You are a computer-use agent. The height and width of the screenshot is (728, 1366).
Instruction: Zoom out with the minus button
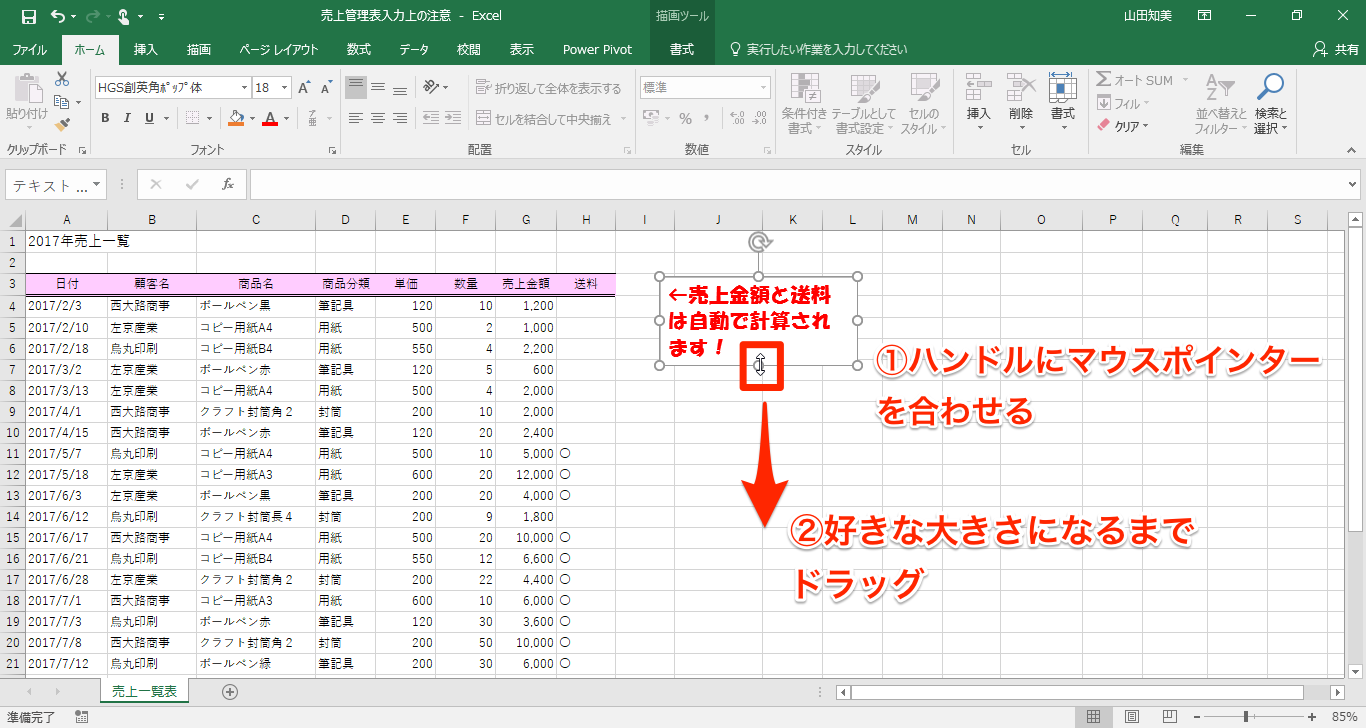click(x=1196, y=717)
